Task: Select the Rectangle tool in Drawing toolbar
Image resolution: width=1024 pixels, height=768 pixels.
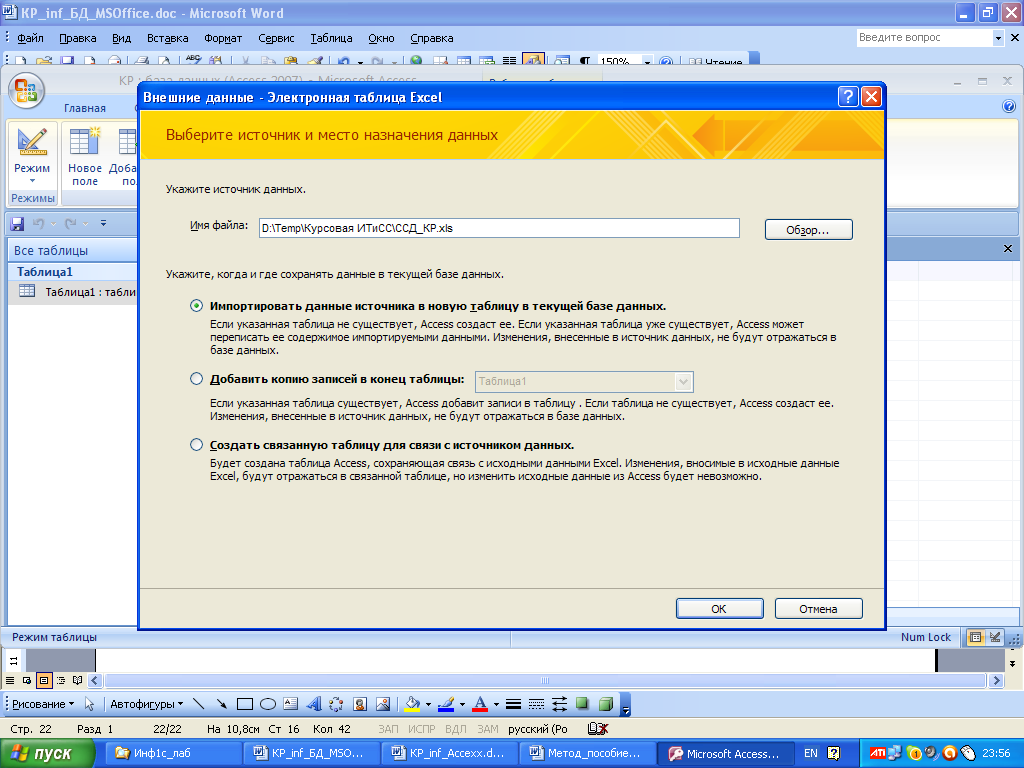Action: (245, 704)
